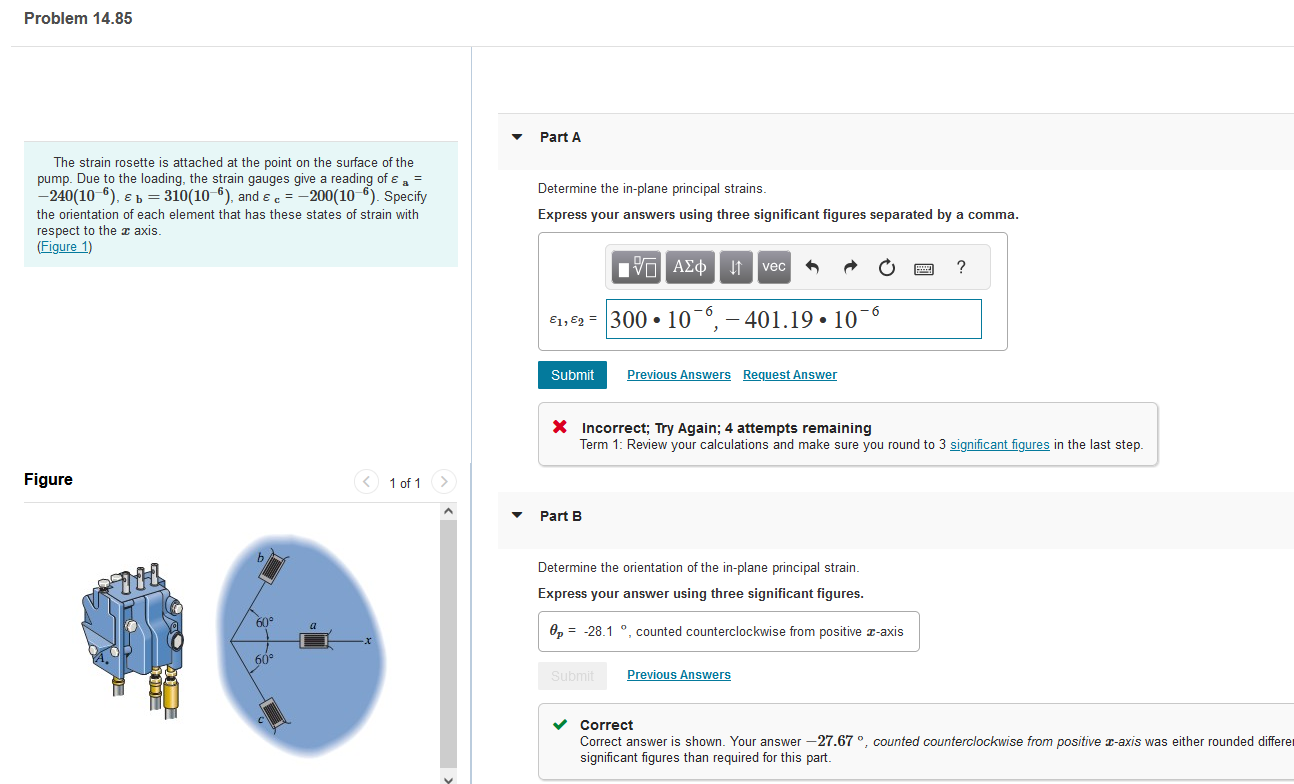Open the Figure 1 link
The image size is (1294, 784).
(64, 247)
